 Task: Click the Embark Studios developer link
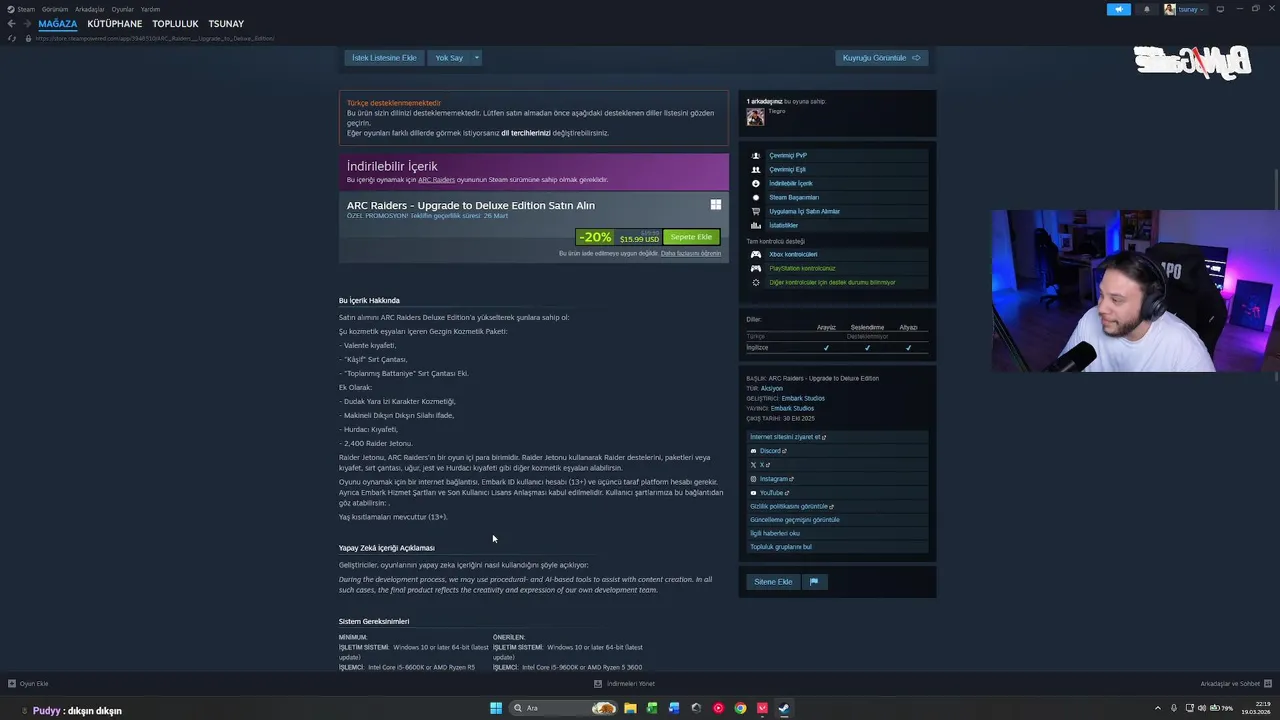pyautogui.click(x=803, y=399)
